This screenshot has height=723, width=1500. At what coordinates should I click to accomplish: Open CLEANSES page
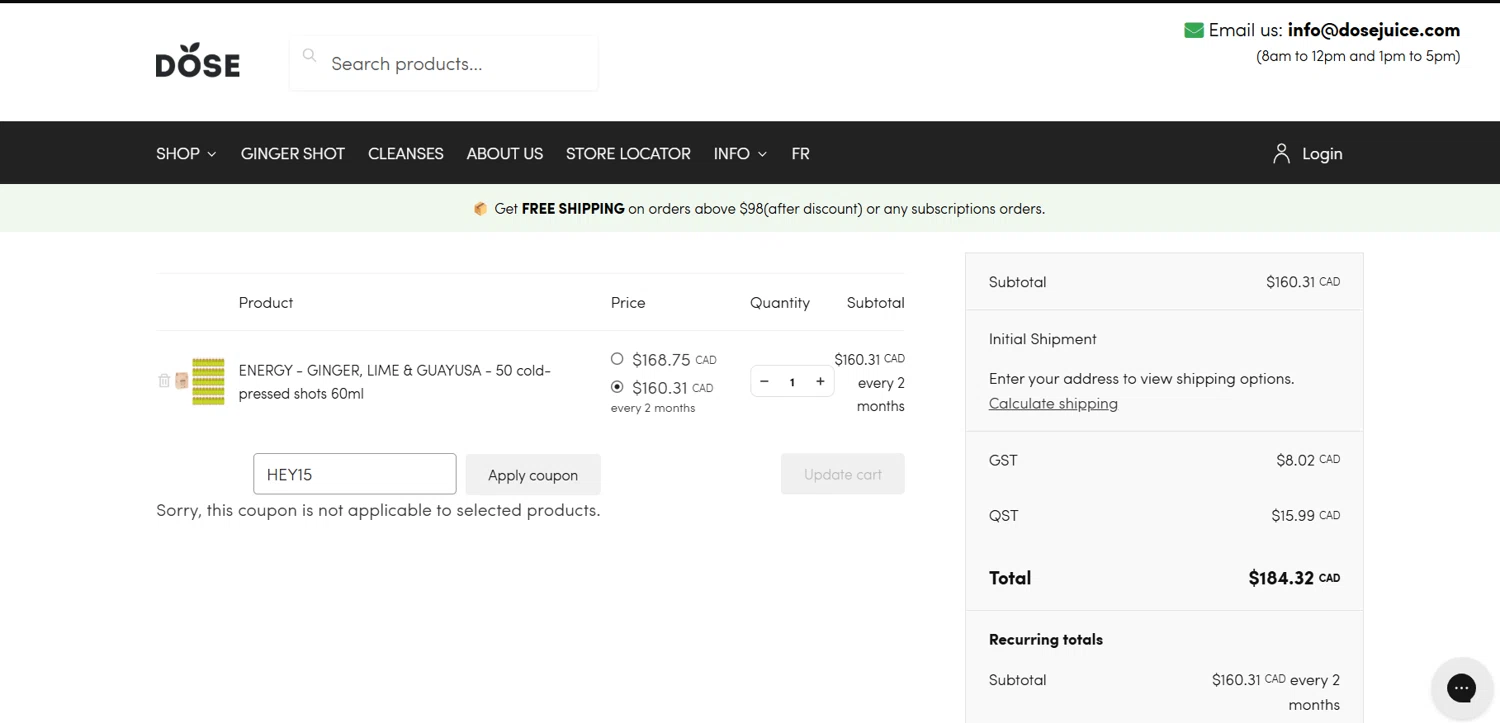click(406, 153)
